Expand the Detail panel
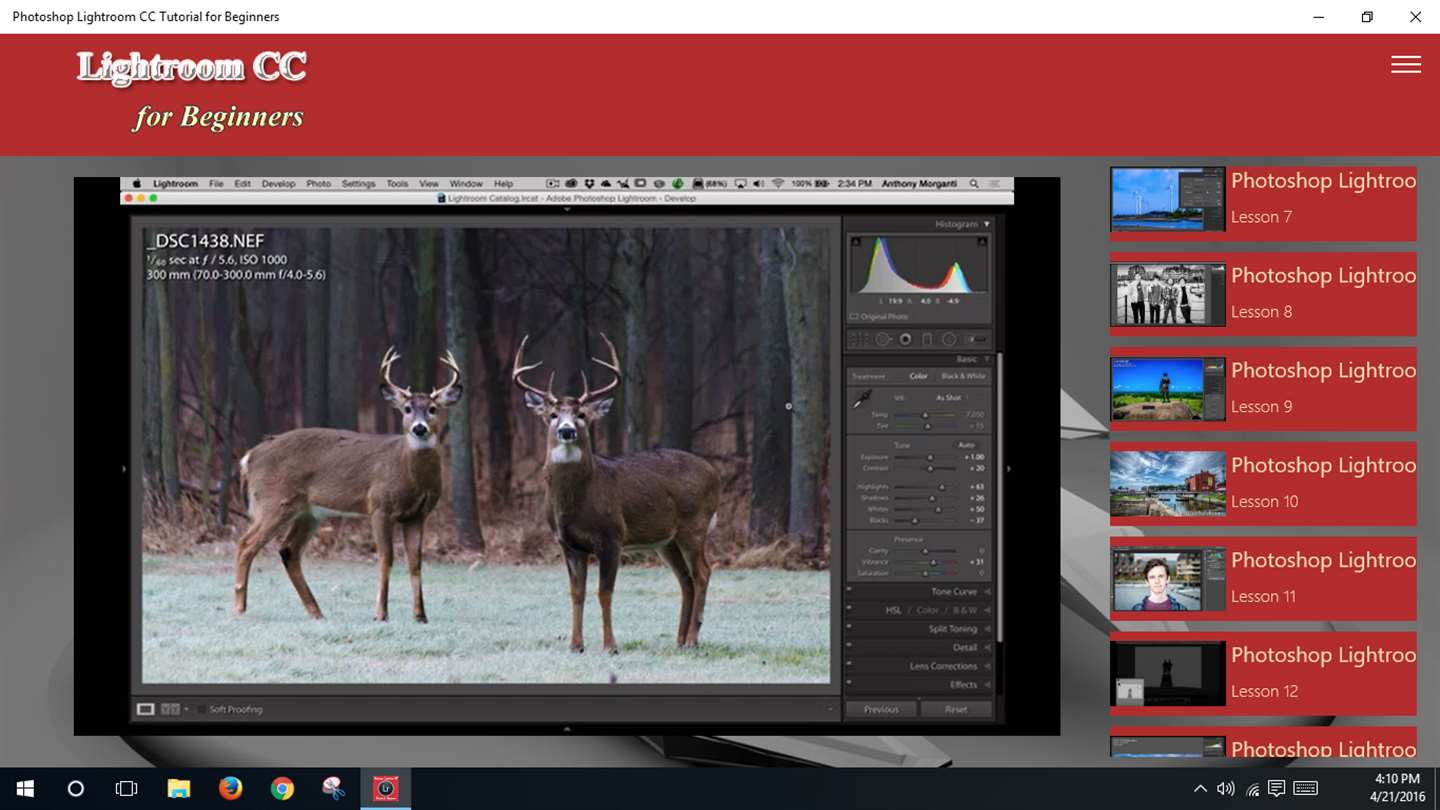The height and width of the screenshot is (810, 1440). 987,648
